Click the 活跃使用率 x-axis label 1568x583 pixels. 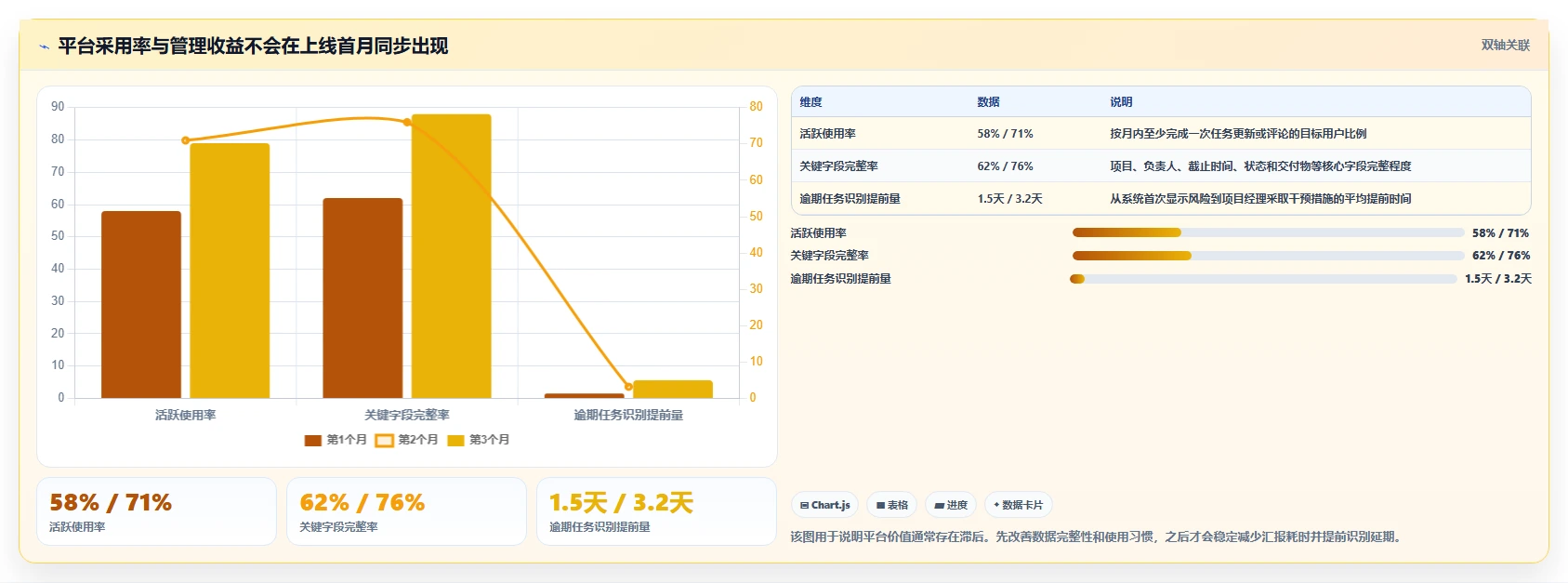[186, 415]
